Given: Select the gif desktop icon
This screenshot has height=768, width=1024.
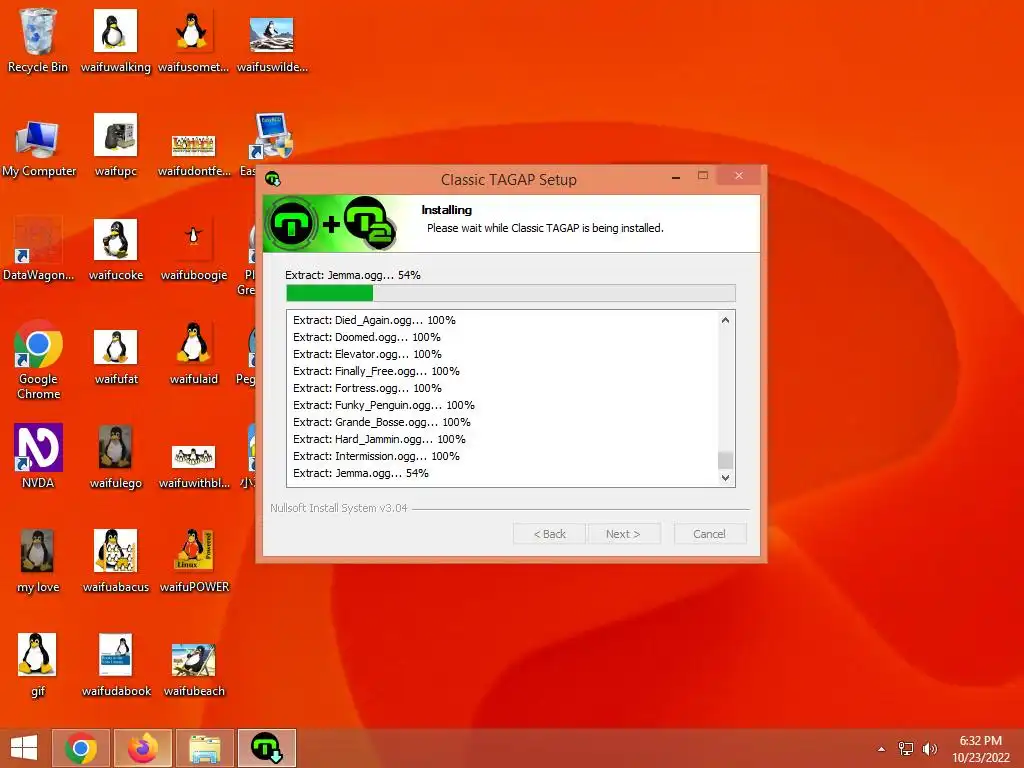Looking at the screenshot, I should (38, 664).
